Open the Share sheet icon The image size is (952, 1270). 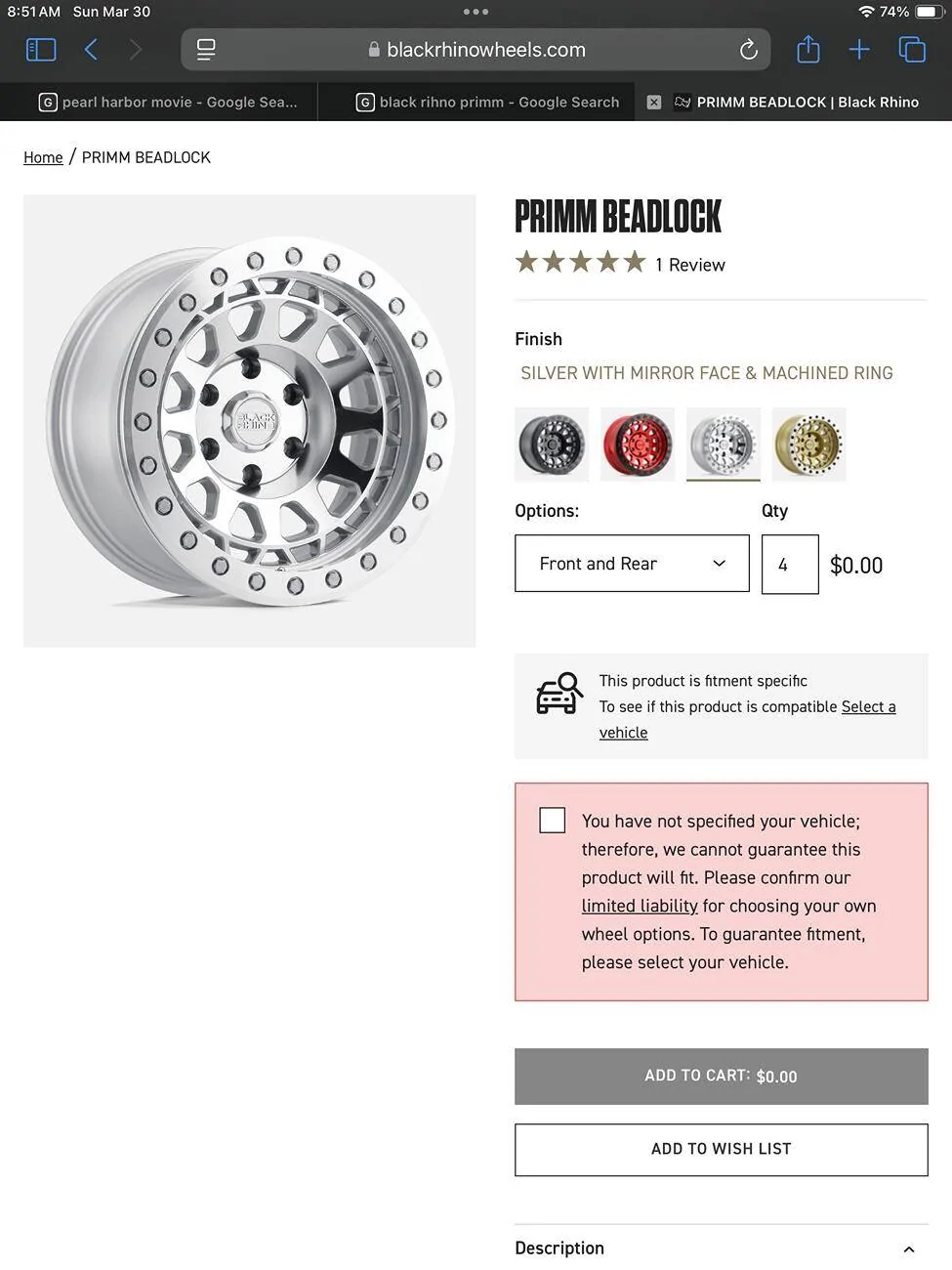pyautogui.click(x=807, y=49)
